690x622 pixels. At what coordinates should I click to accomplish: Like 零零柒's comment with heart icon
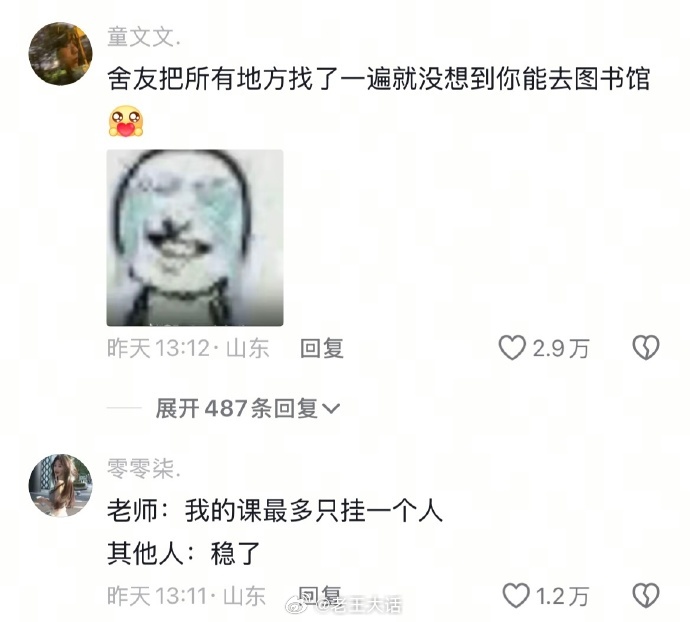(516, 596)
